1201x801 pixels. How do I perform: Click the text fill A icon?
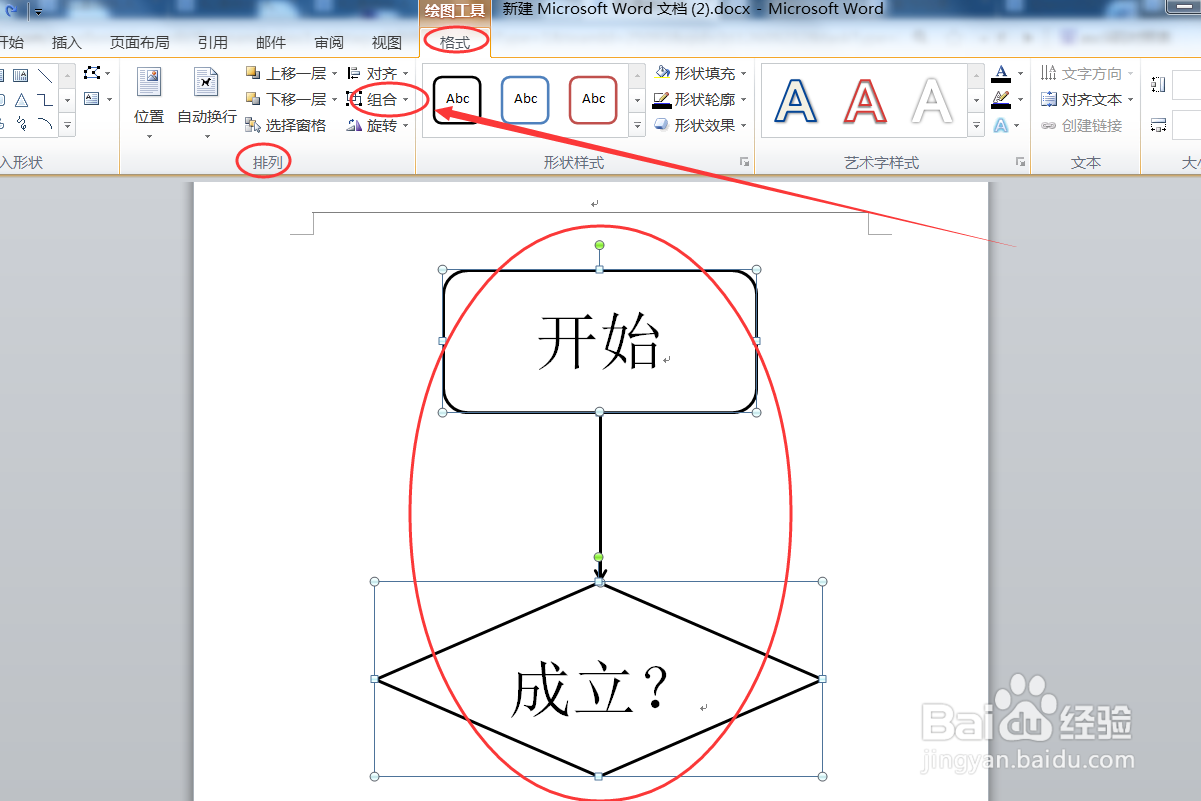(1001, 73)
